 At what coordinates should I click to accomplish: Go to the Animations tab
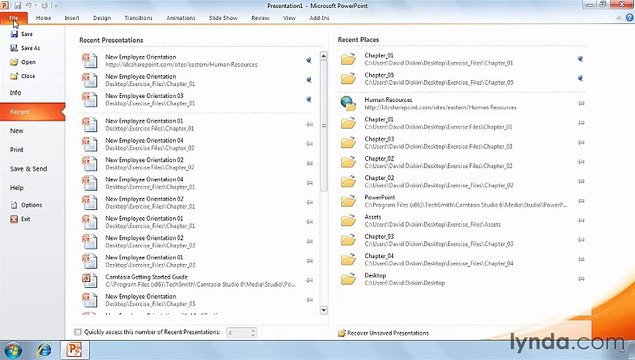coord(181,18)
